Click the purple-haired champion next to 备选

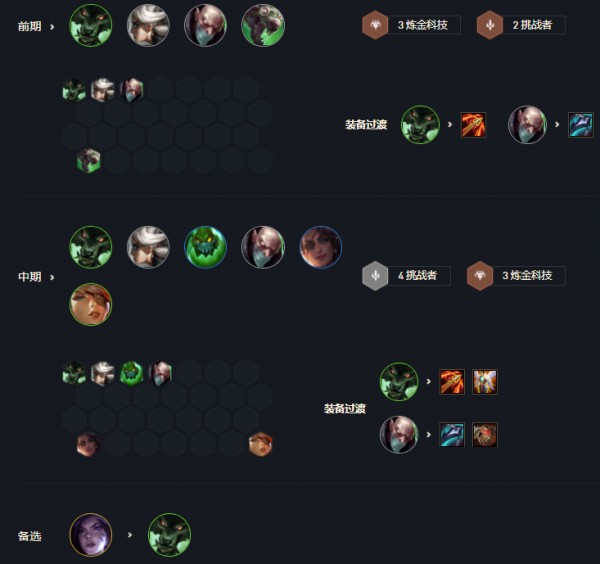coord(91,535)
